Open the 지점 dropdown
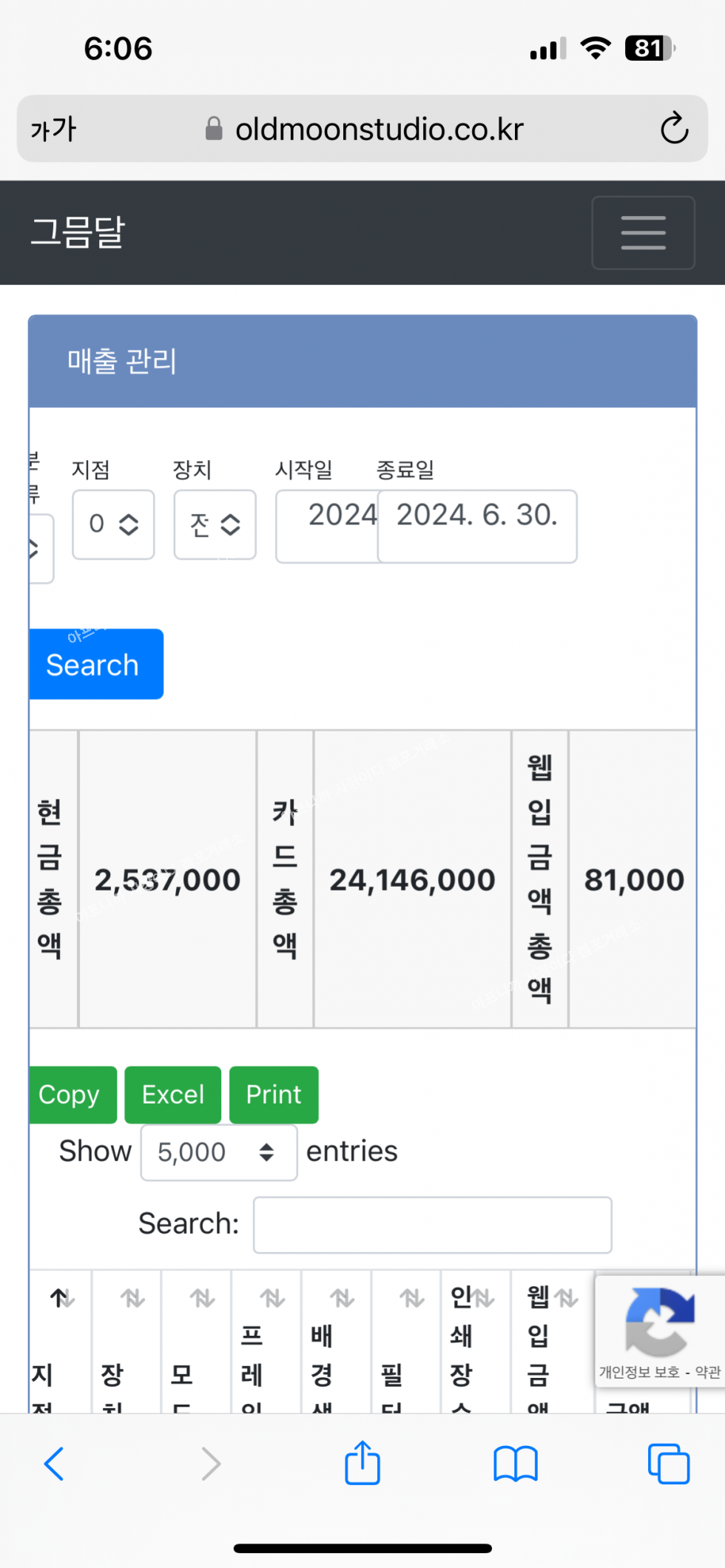The image size is (725, 1568). click(113, 524)
